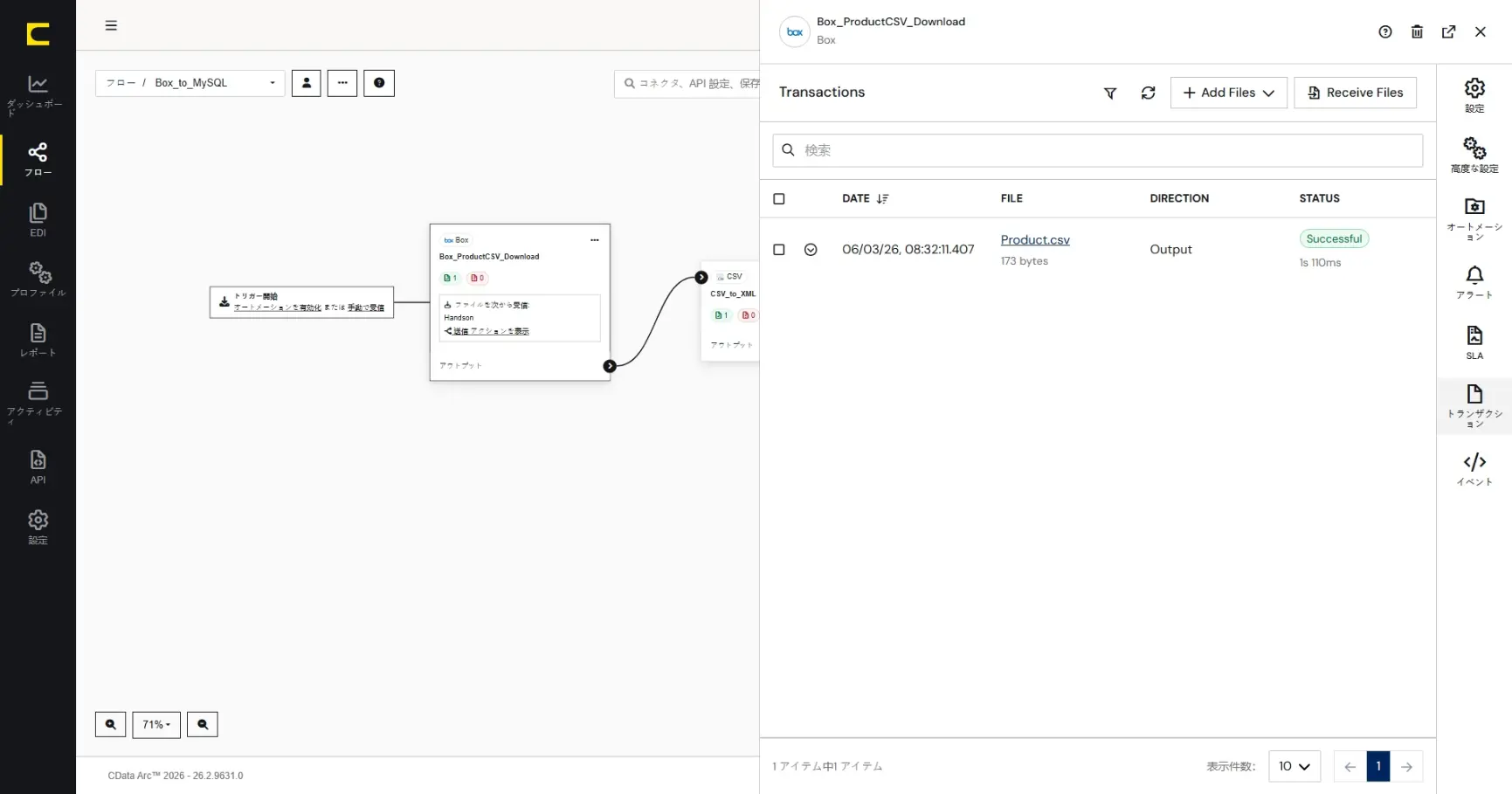Click the STATUS column header
The image size is (1512, 794).
[1319, 198]
